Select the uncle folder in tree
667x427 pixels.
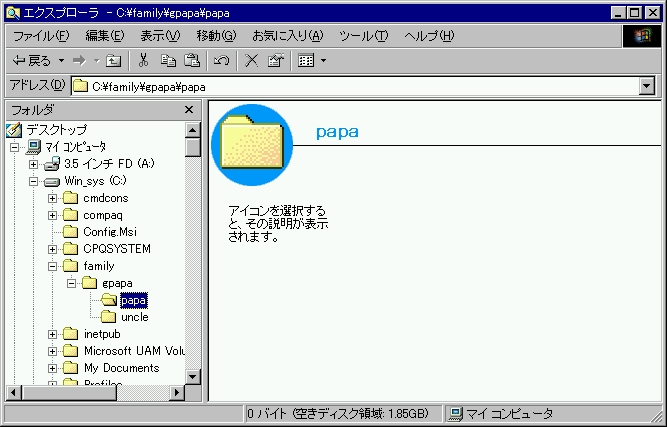point(134,317)
